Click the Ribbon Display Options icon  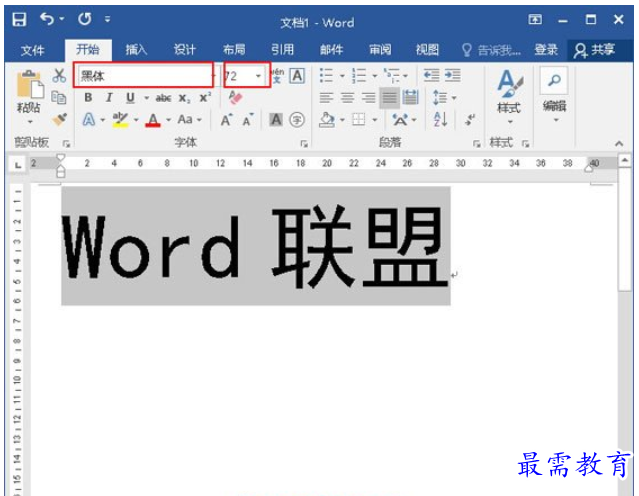click(535, 19)
